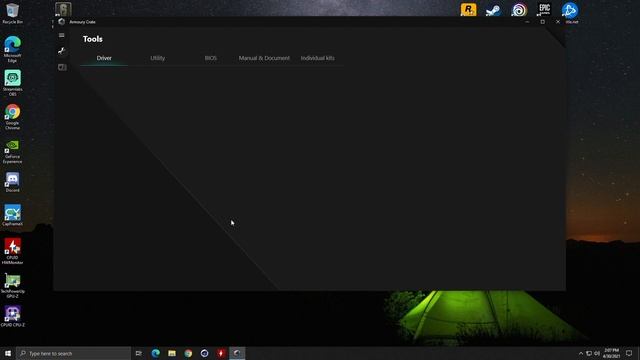Select the Ubisoft Connect desktop shortcut
The width and height of the screenshot is (640, 360).
pos(519,10)
